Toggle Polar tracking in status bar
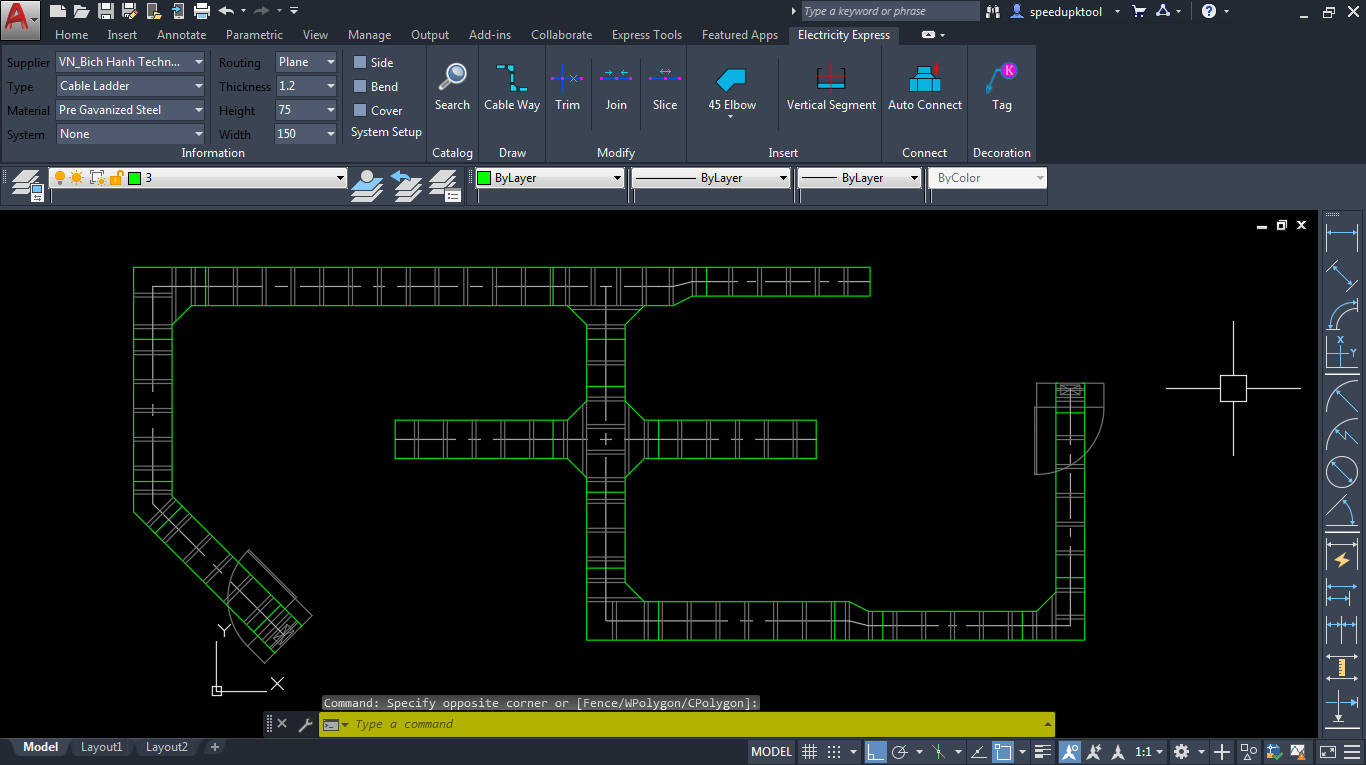1366x765 pixels. tap(899, 752)
